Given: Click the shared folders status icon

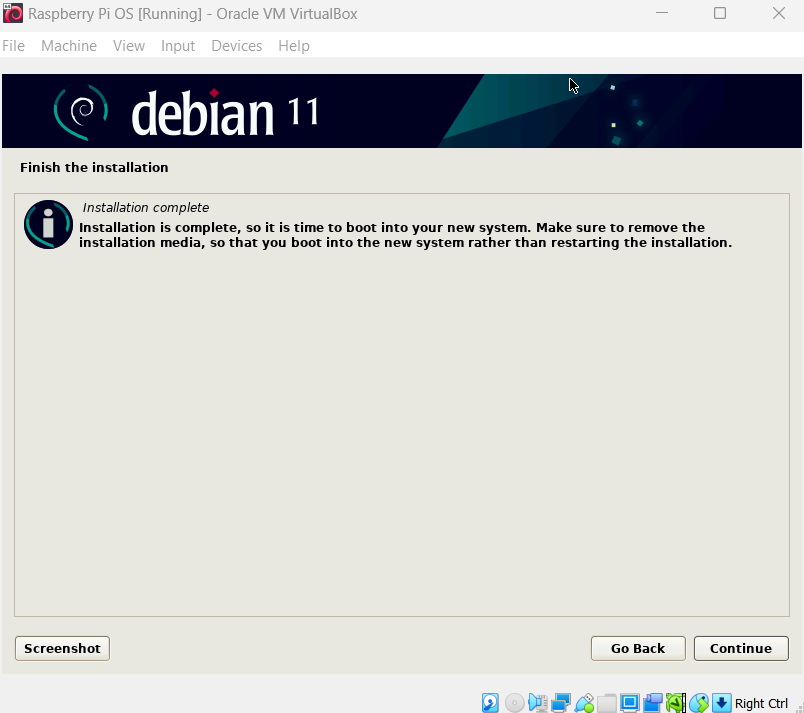Looking at the screenshot, I should [x=607, y=703].
